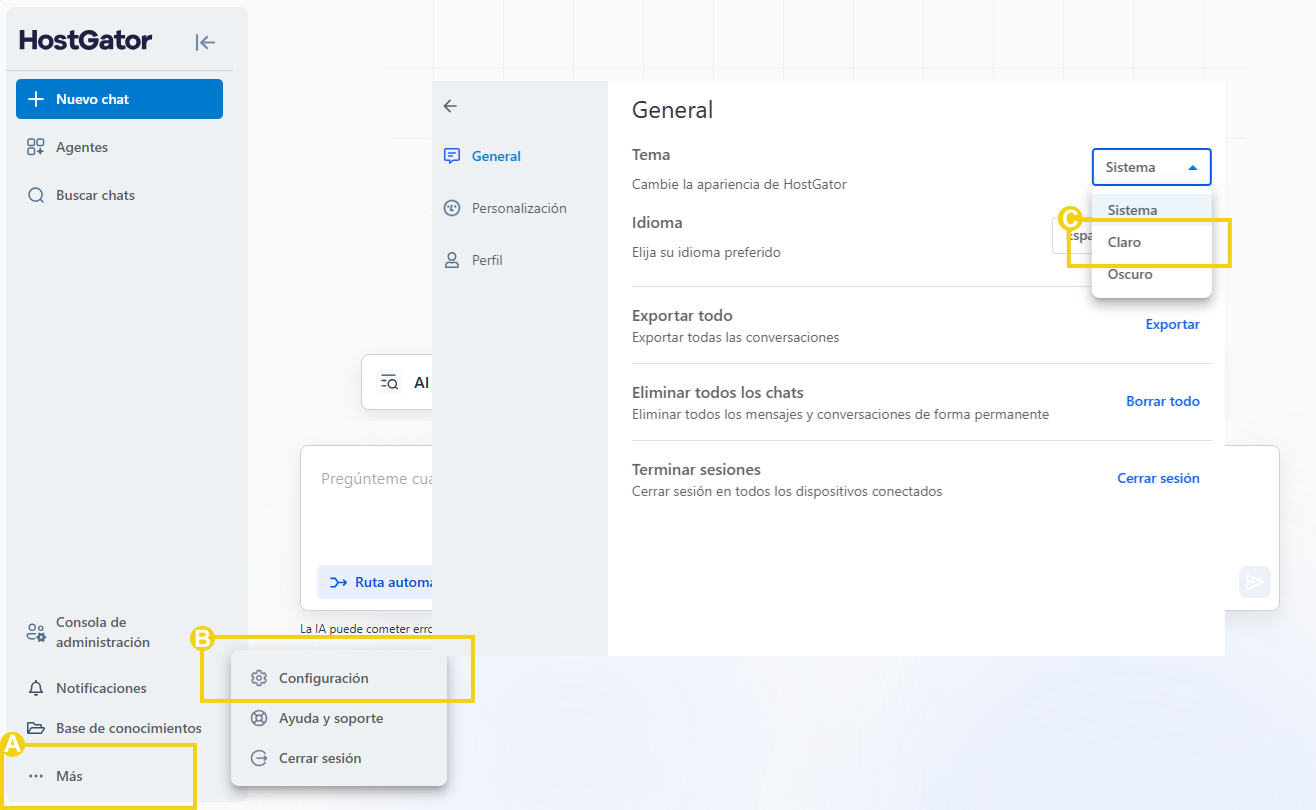Click Cerrar sesión under Terminar sesiones

pyautogui.click(x=1158, y=478)
